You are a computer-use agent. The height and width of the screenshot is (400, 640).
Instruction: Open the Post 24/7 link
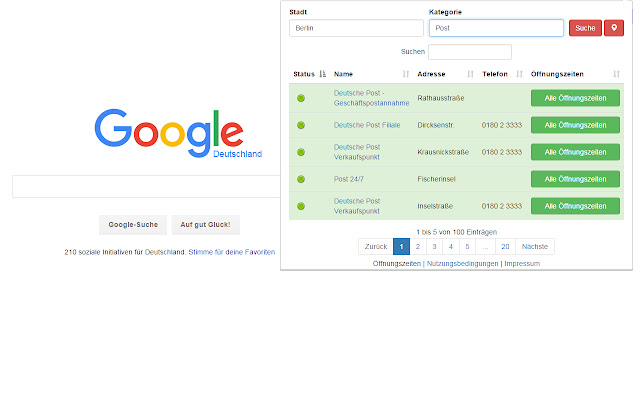coord(349,179)
